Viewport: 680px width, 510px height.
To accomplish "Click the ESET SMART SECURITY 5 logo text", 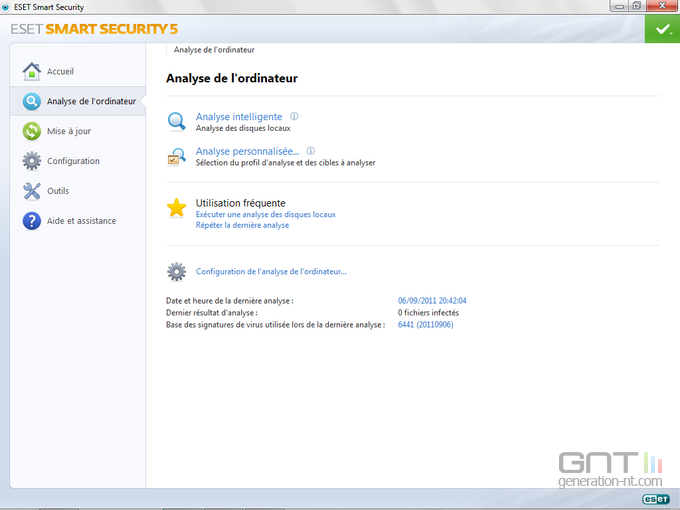I will pyautogui.click(x=94, y=29).
